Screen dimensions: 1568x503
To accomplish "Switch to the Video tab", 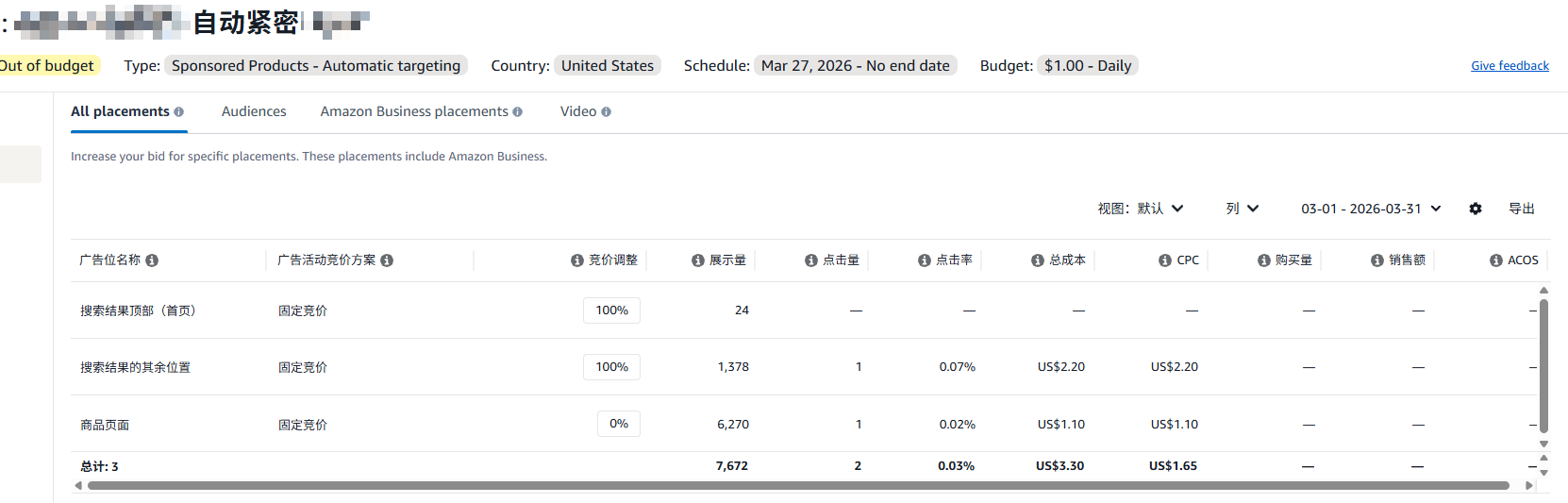I will point(578,111).
